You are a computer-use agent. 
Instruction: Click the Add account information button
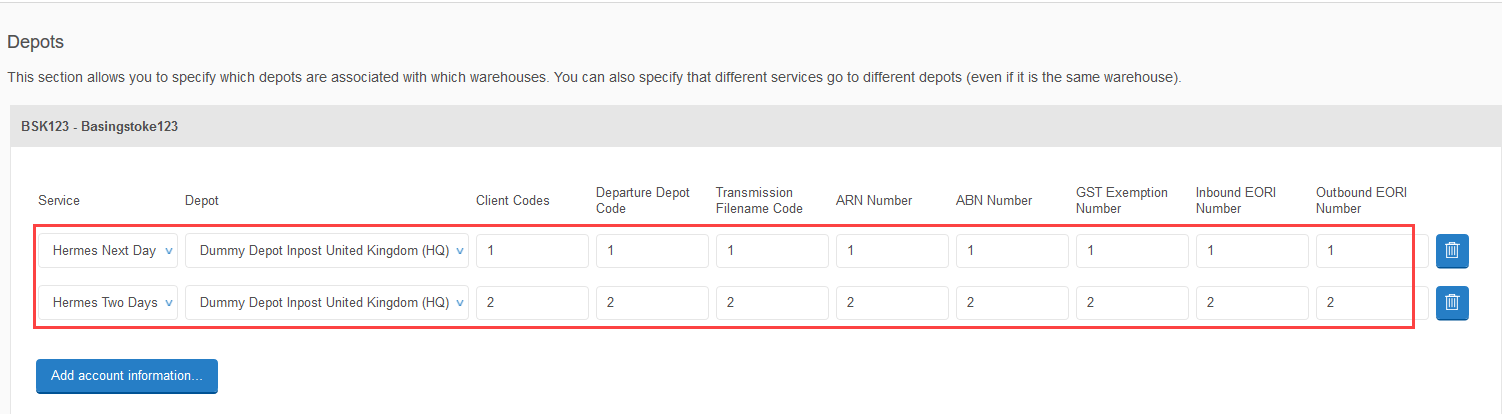[127, 376]
